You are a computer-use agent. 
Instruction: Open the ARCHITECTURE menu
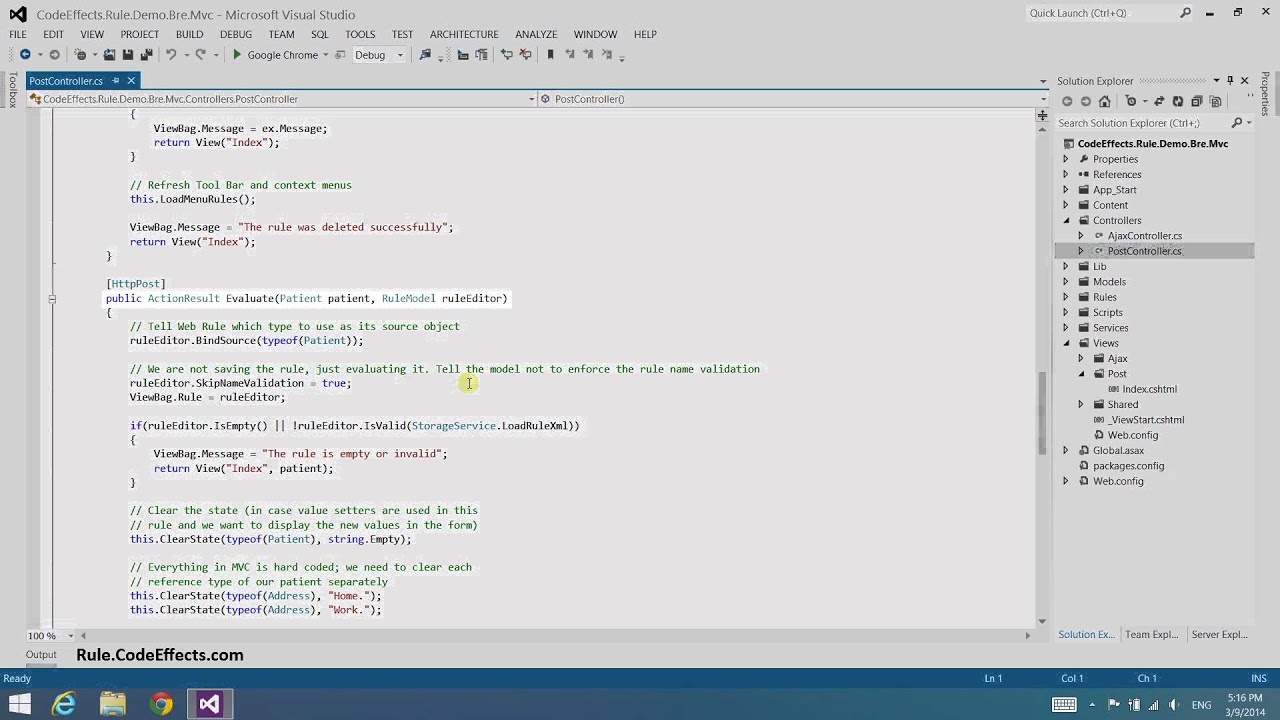[464, 34]
